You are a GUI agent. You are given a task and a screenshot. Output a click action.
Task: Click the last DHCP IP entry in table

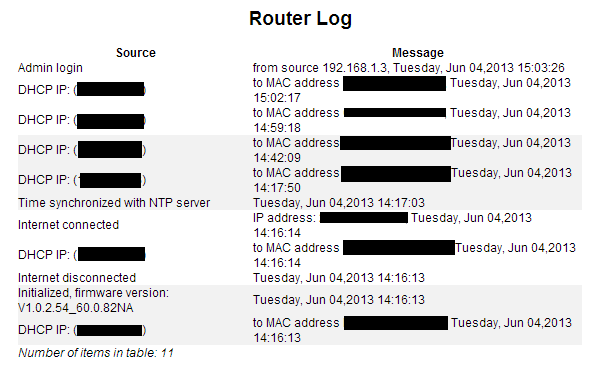[82, 330]
